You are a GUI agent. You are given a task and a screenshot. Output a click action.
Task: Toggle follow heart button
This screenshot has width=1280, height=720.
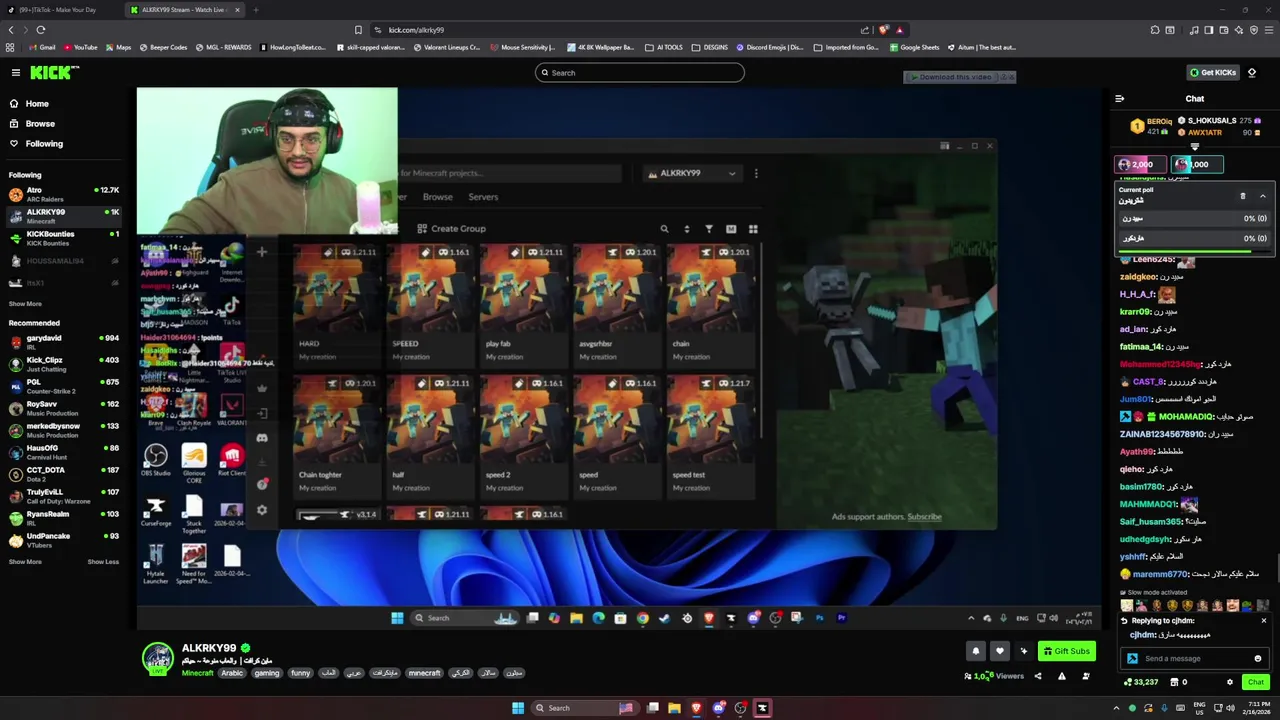(x=999, y=651)
